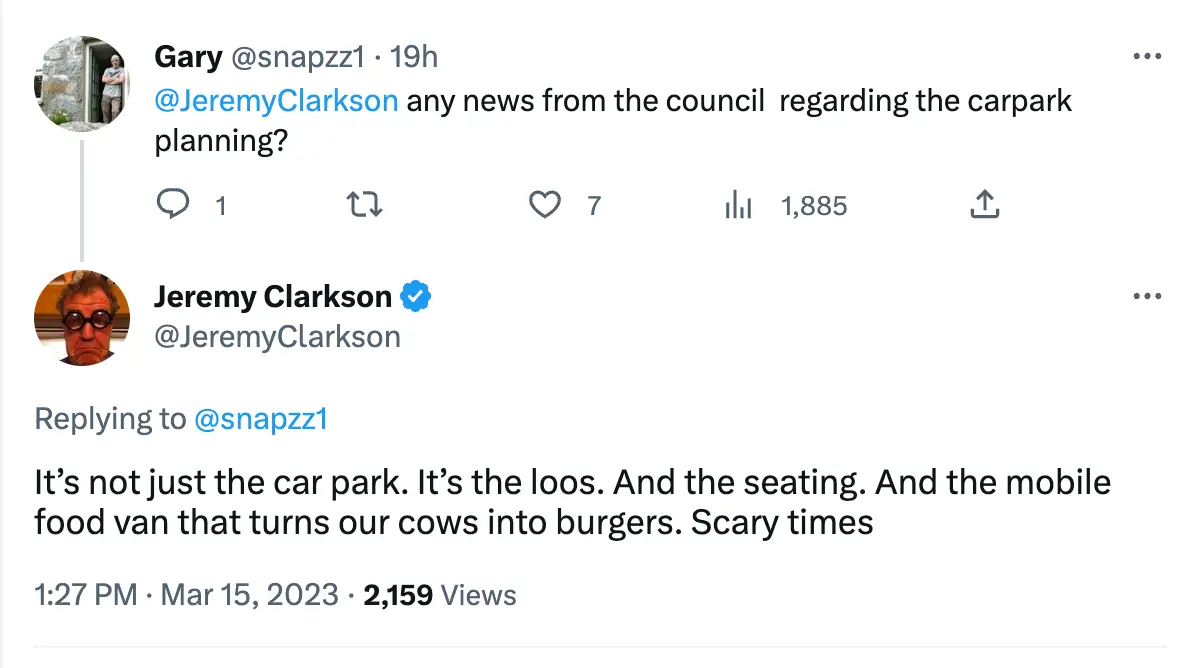Screen dimensions: 1198x668
Task: Share Gary's tweet
Action: click(x=983, y=204)
